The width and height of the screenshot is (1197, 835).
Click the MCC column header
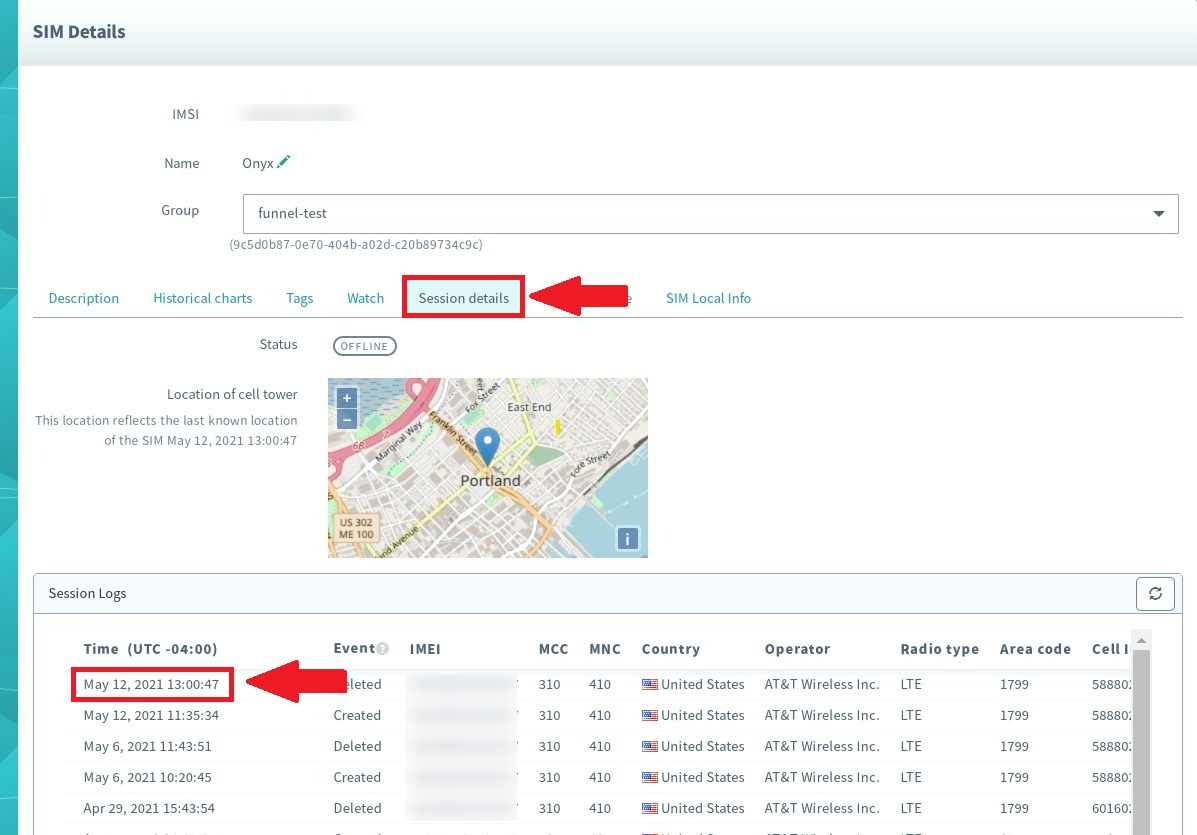[553, 649]
